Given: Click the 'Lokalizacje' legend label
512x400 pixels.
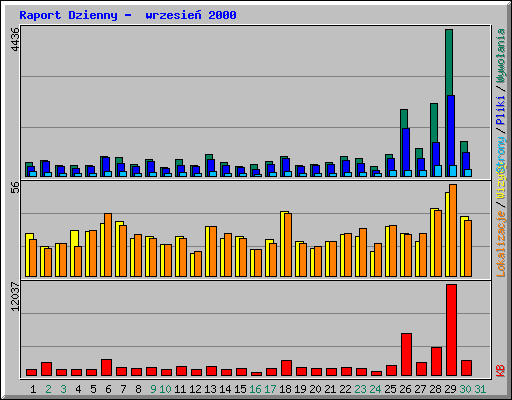Looking at the screenshot, I should click(x=501, y=244).
